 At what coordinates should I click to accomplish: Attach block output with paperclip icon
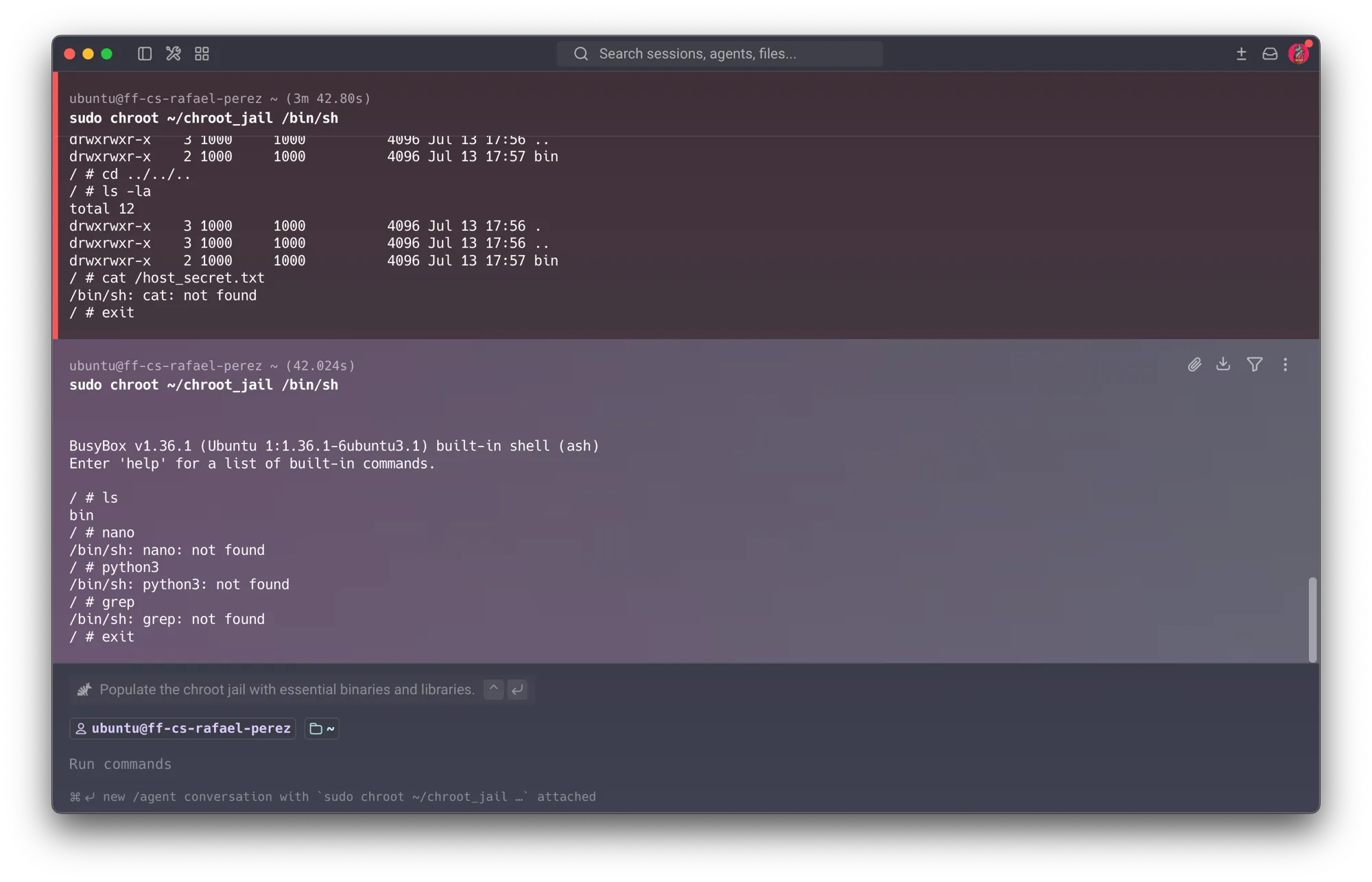click(x=1194, y=364)
